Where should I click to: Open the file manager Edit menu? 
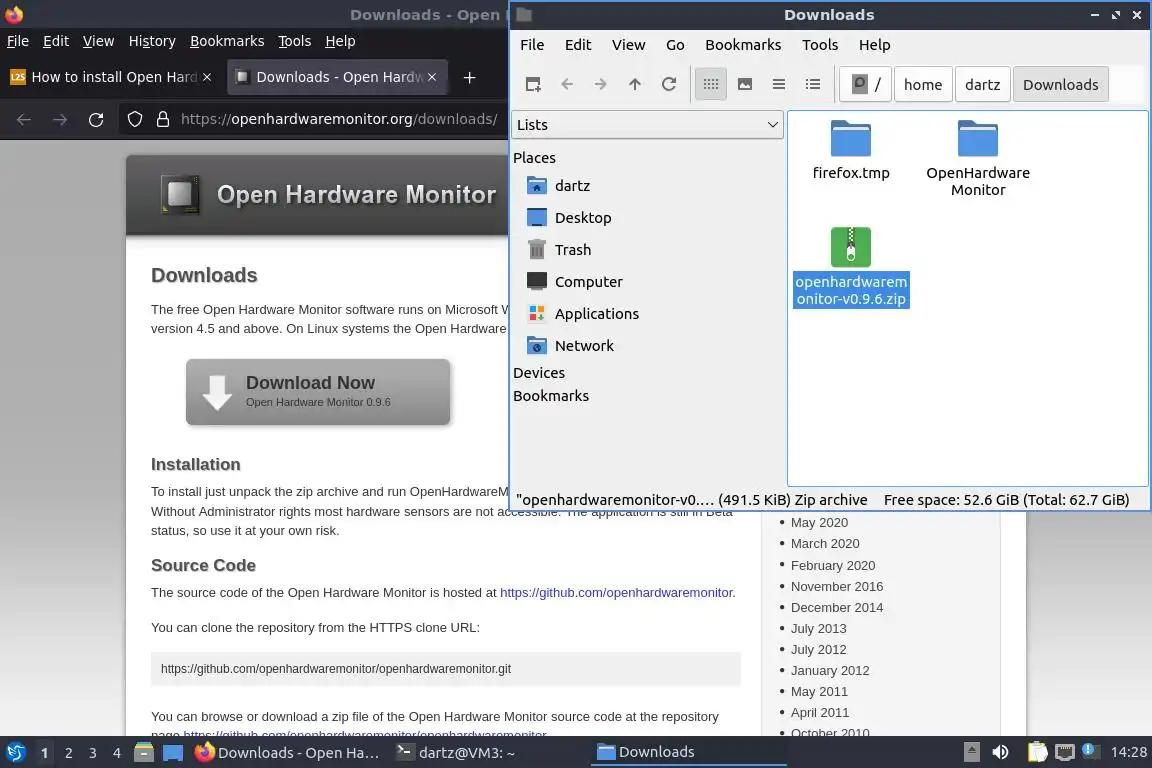[x=577, y=45]
